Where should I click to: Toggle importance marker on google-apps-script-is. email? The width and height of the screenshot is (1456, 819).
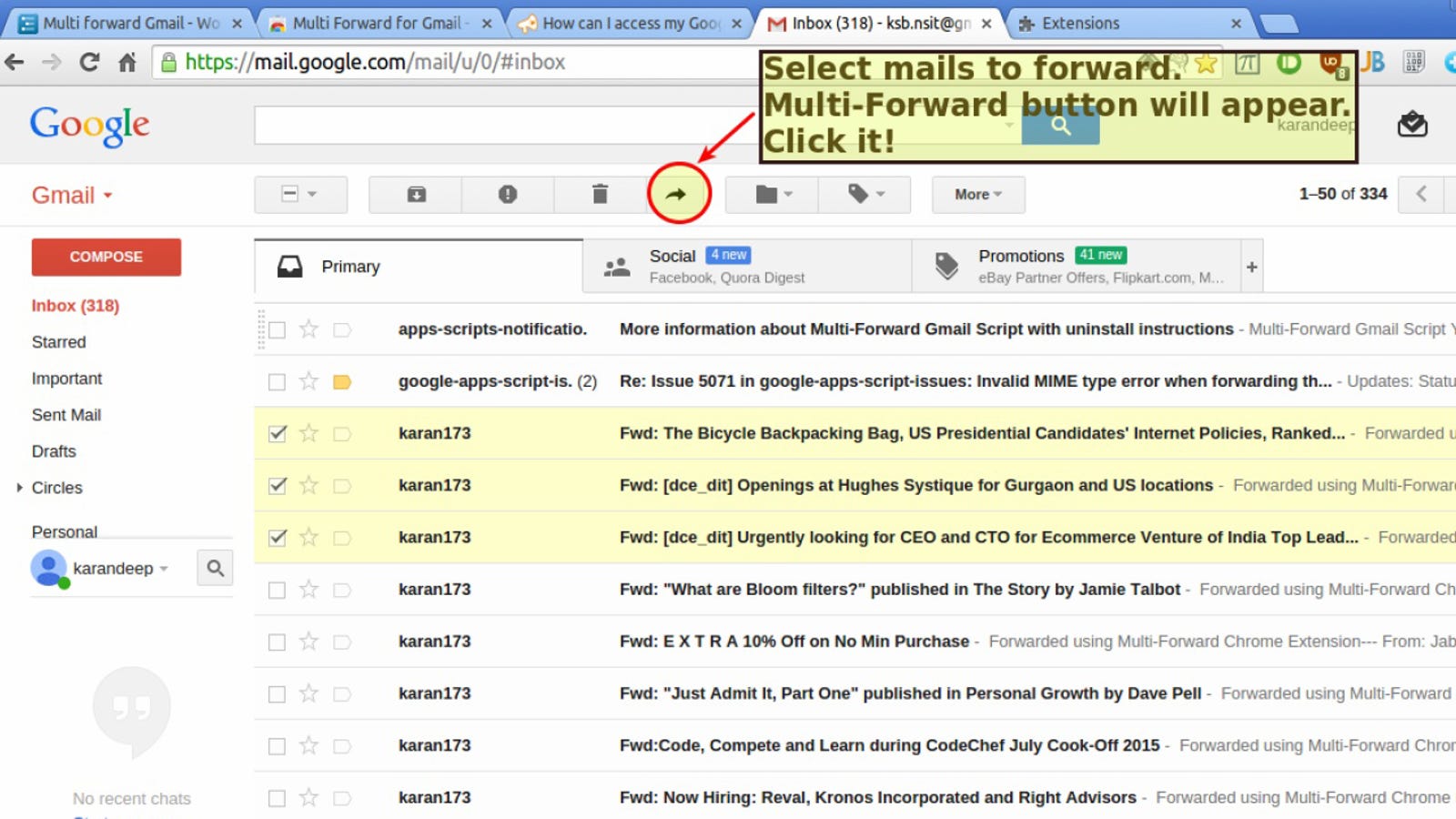(342, 382)
